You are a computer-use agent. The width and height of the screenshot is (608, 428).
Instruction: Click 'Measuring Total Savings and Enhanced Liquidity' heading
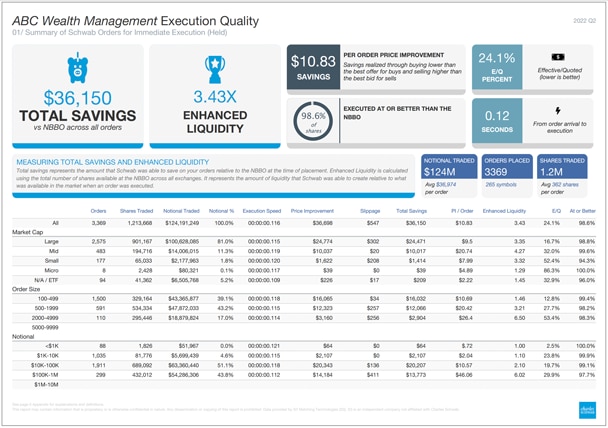112,162
